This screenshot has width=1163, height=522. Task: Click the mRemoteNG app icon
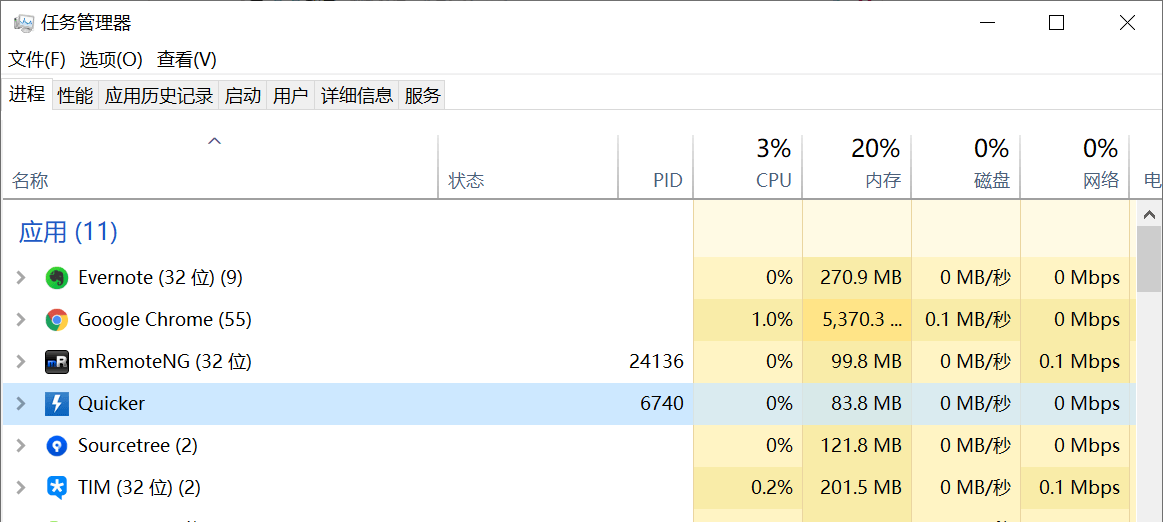tap(57, 362)
